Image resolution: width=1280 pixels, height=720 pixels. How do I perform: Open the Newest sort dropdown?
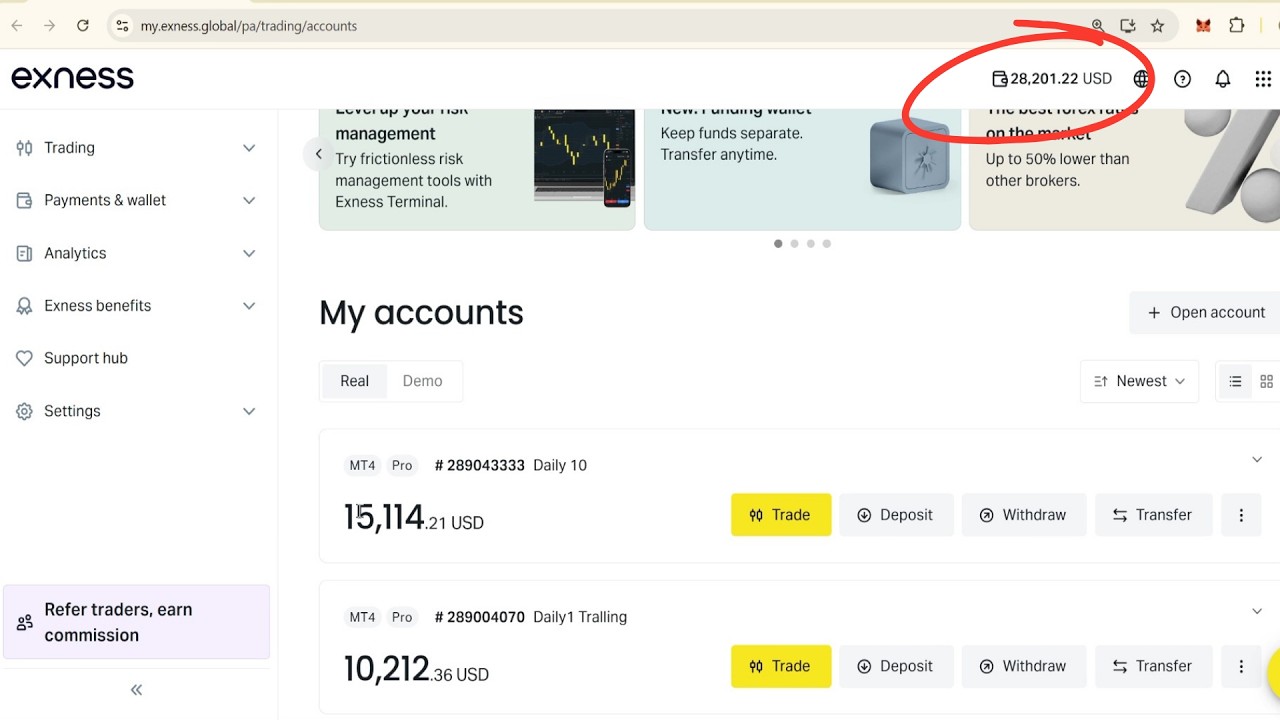click(1139, 382)
